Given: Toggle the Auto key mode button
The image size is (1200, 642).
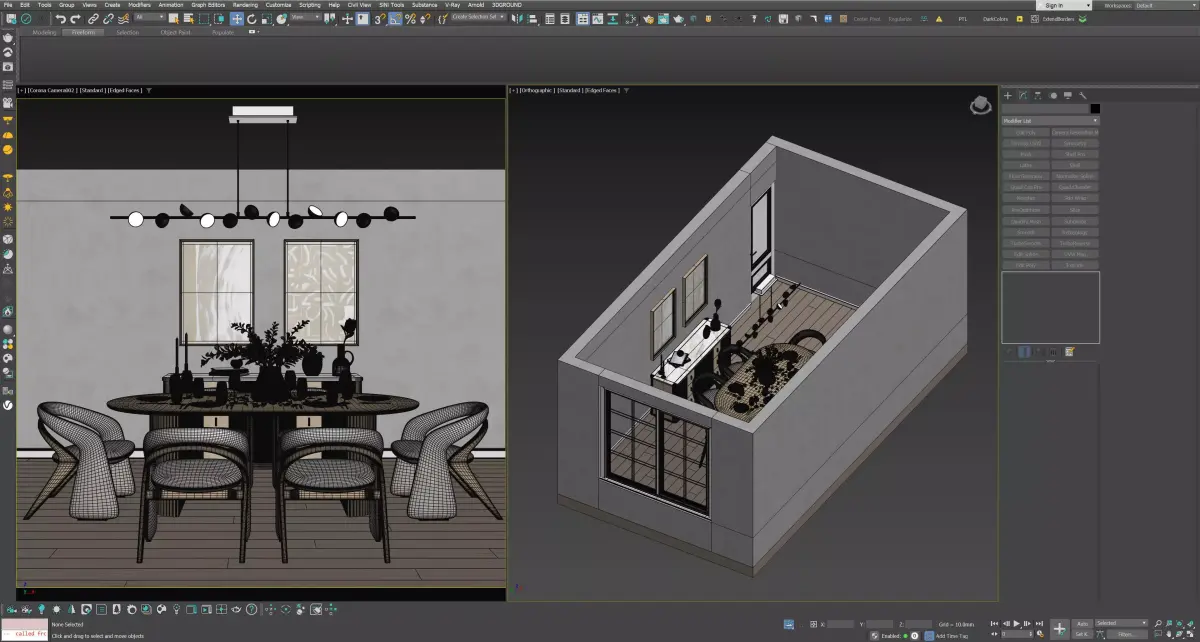Looking at the screenshot, I should 1082,624.
